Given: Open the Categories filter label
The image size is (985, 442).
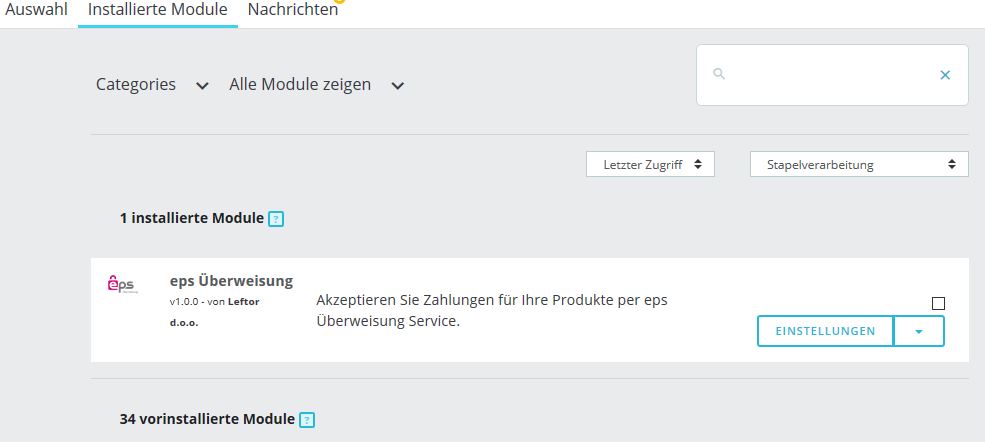Looking at the screenshot, I should click(136, 84).
